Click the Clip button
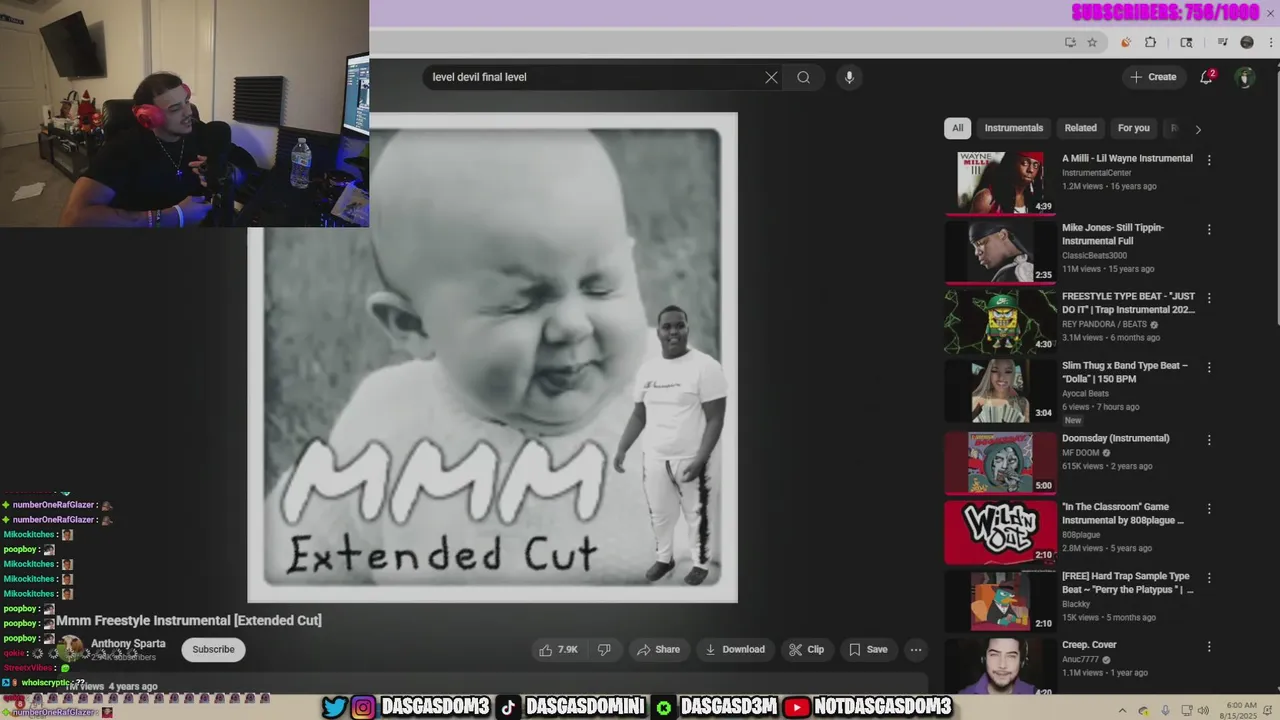Viewport: 1280px width, 720px height. [x=806, y=649]
